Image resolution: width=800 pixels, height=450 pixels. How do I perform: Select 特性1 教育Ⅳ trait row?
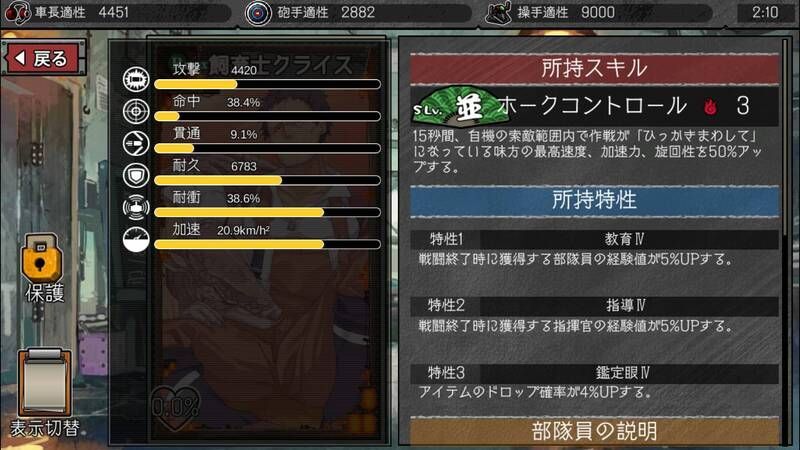click(594, 239)
